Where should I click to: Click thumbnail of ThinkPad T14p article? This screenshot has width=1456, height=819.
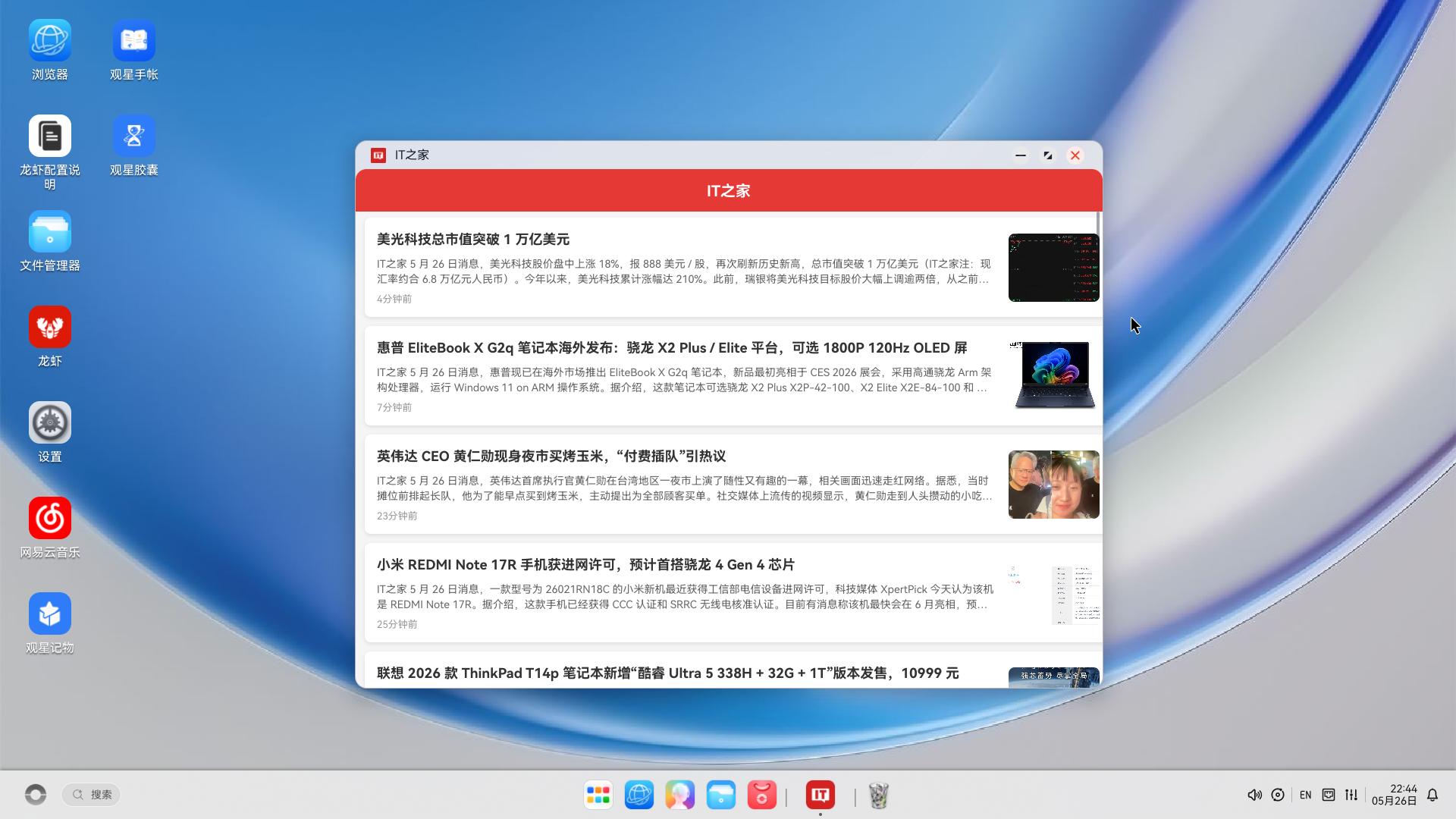(x=1054, y=677)
